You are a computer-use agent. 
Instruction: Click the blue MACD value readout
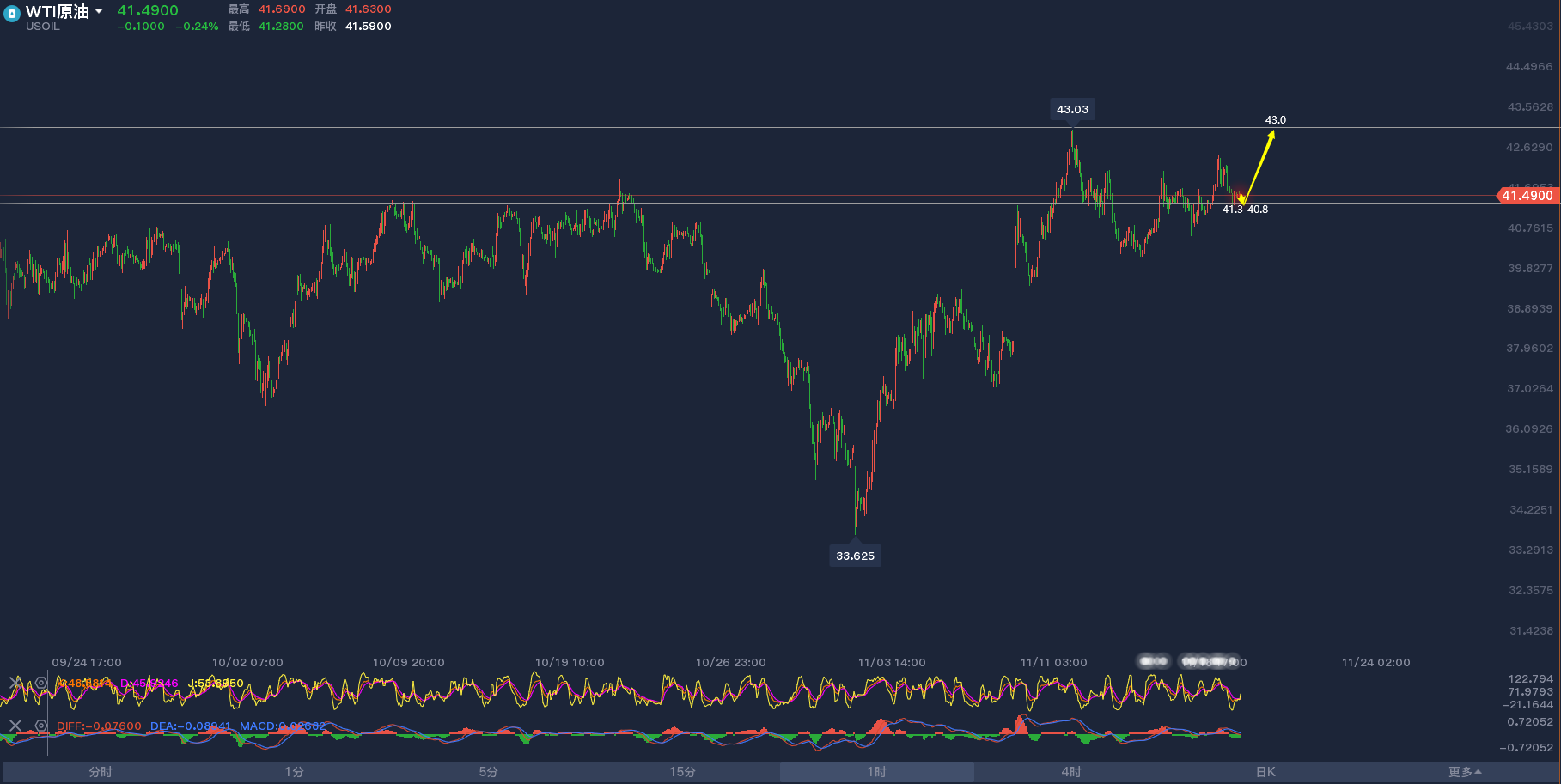[x=283, y=726]
